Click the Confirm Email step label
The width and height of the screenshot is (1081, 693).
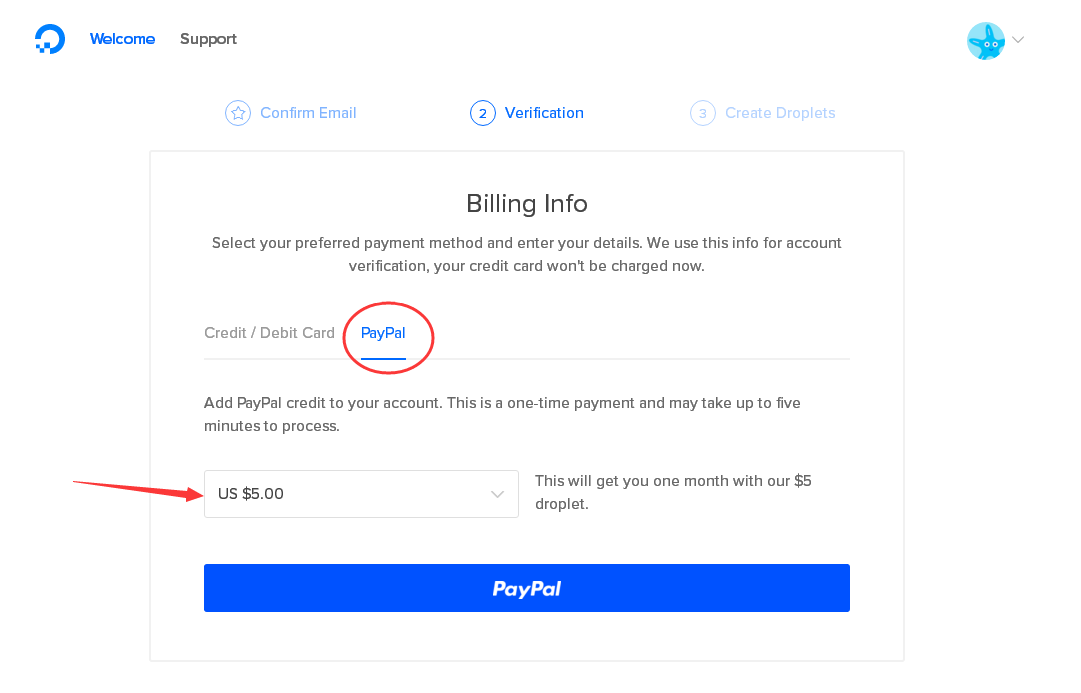pos(308,113)
